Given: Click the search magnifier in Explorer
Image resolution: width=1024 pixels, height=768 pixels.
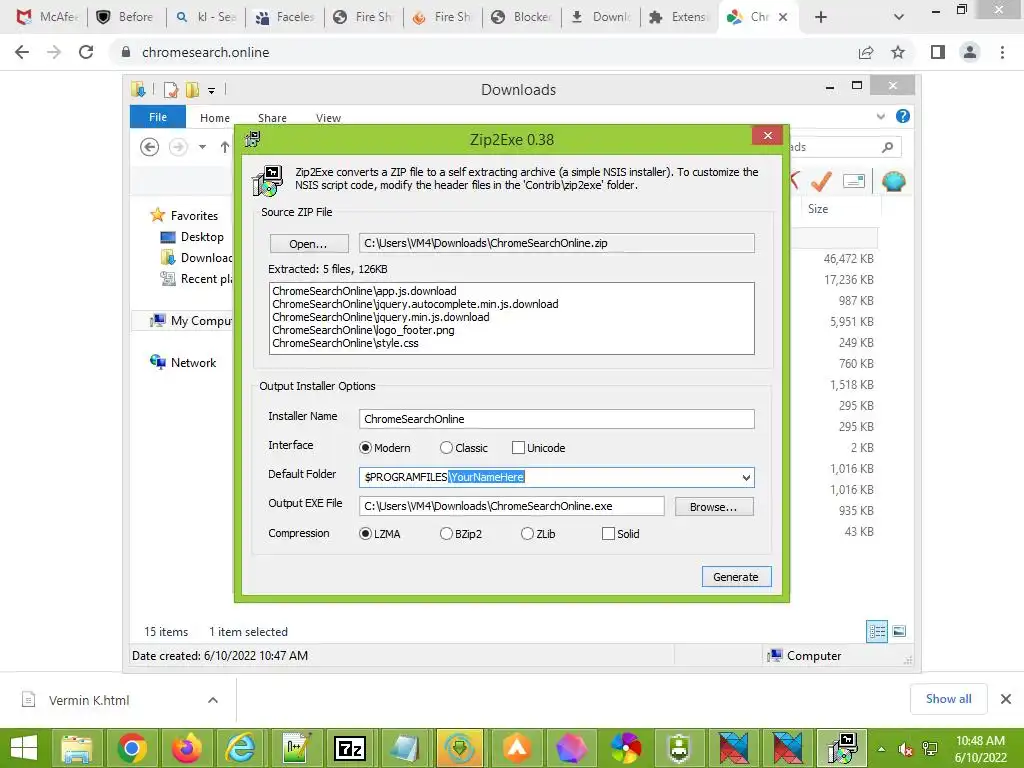Looking at the screenshot, I should (888, 147).
